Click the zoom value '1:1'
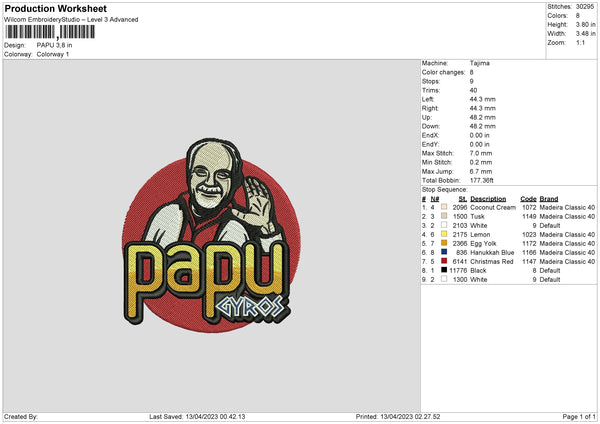Screen dimensions: 600x424 (580, 42)
